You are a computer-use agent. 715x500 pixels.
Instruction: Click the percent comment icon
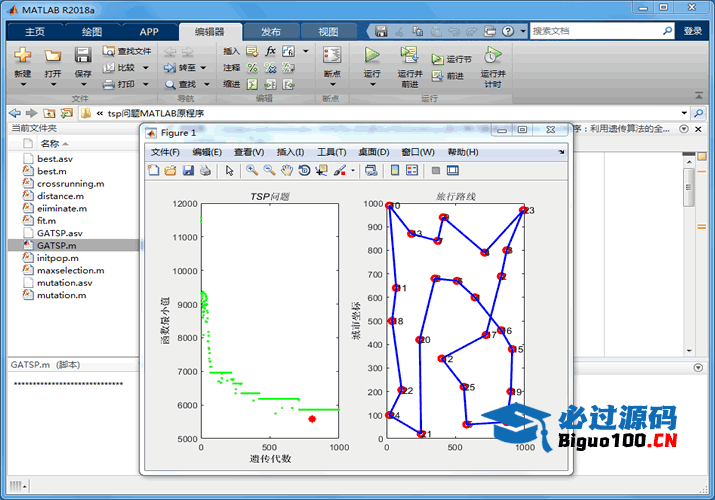coord(252,68)
